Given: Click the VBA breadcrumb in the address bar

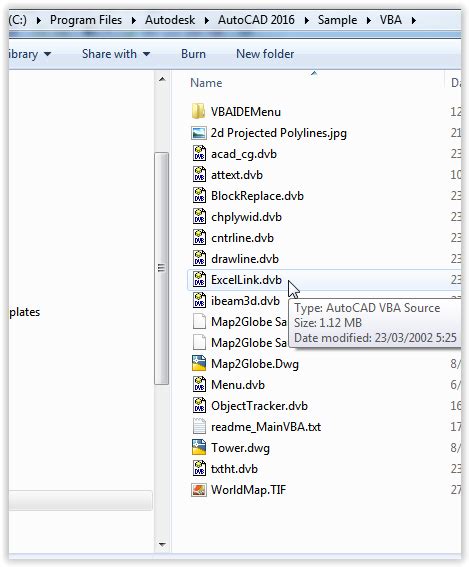Looking at the screenshot, I should coord(391,20).
